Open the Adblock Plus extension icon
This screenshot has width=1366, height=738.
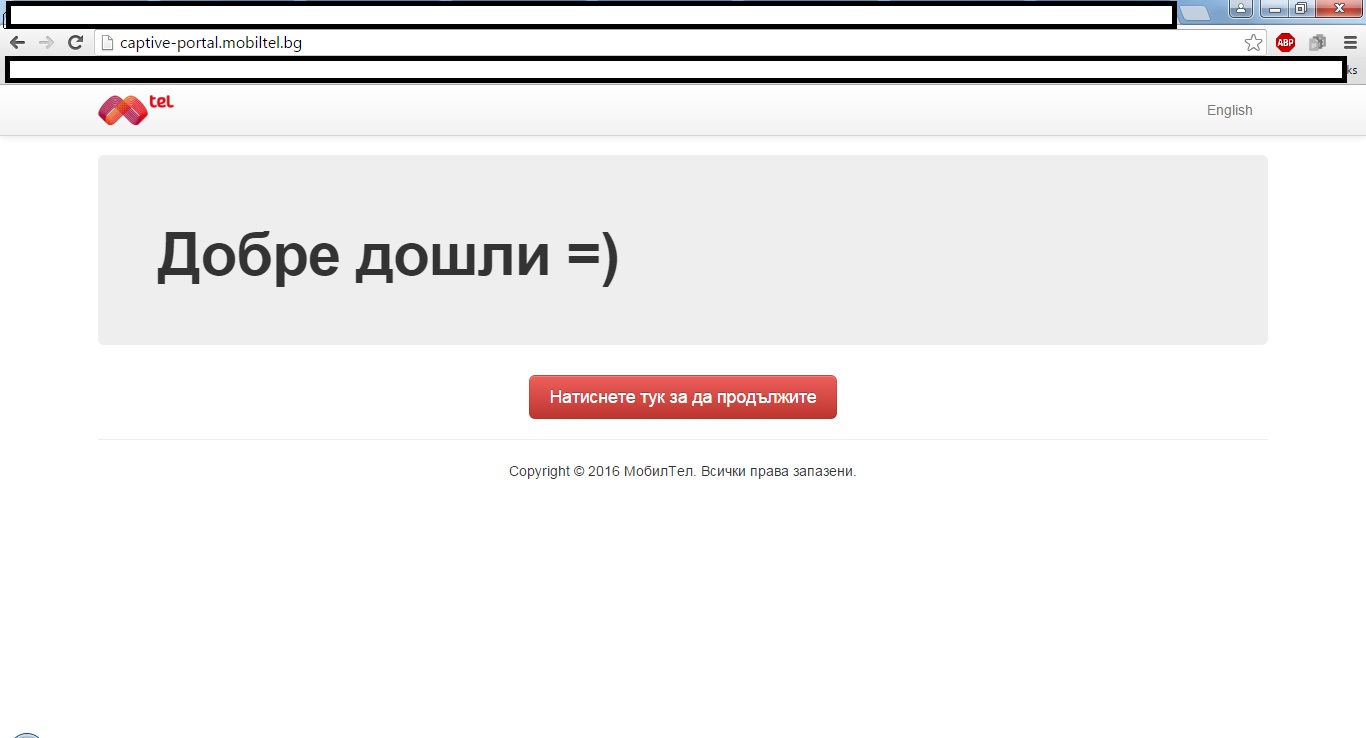[x=1285, y=43]
